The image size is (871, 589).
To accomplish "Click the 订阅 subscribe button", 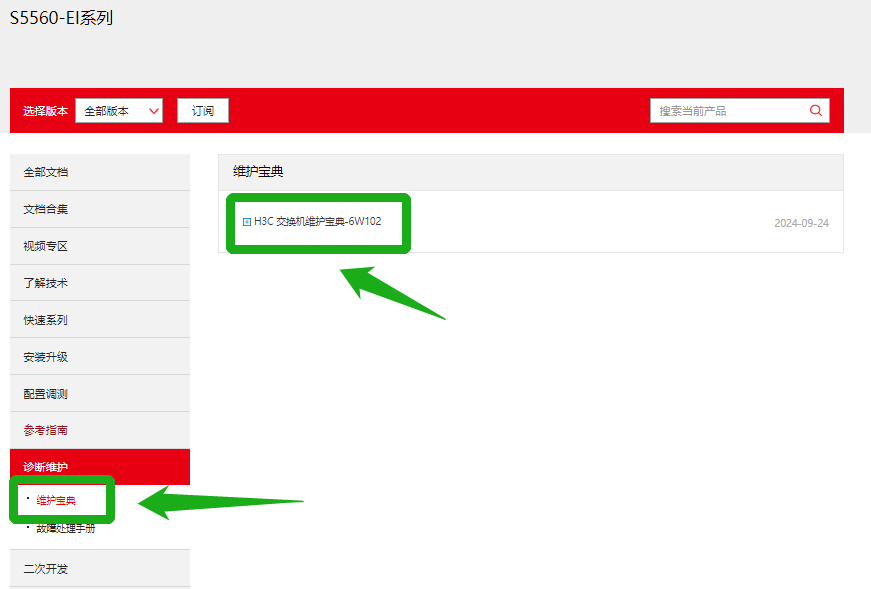I will tap(203, 111).
